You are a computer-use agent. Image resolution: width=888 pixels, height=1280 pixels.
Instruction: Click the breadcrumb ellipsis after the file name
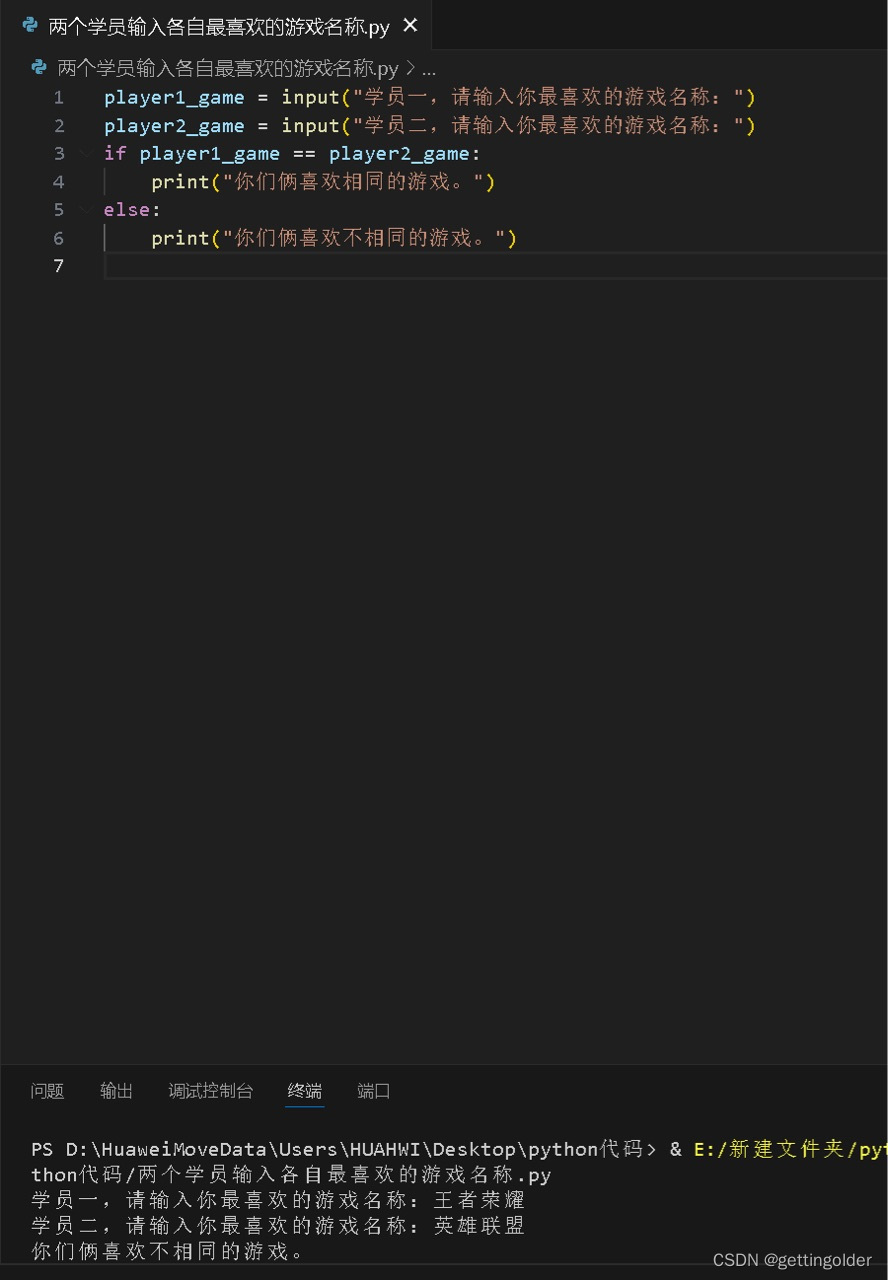click(429, 69)
